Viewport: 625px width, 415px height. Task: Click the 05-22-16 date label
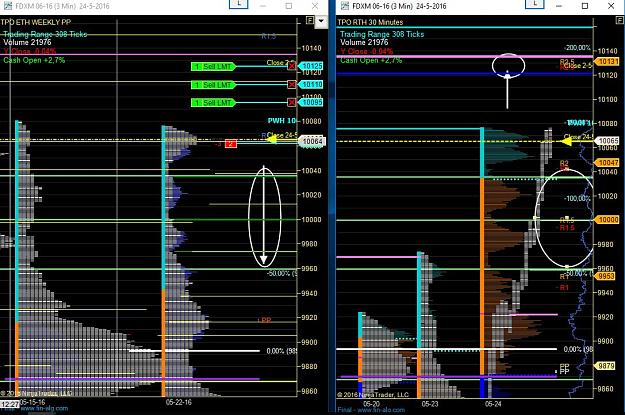pos(179,402)
